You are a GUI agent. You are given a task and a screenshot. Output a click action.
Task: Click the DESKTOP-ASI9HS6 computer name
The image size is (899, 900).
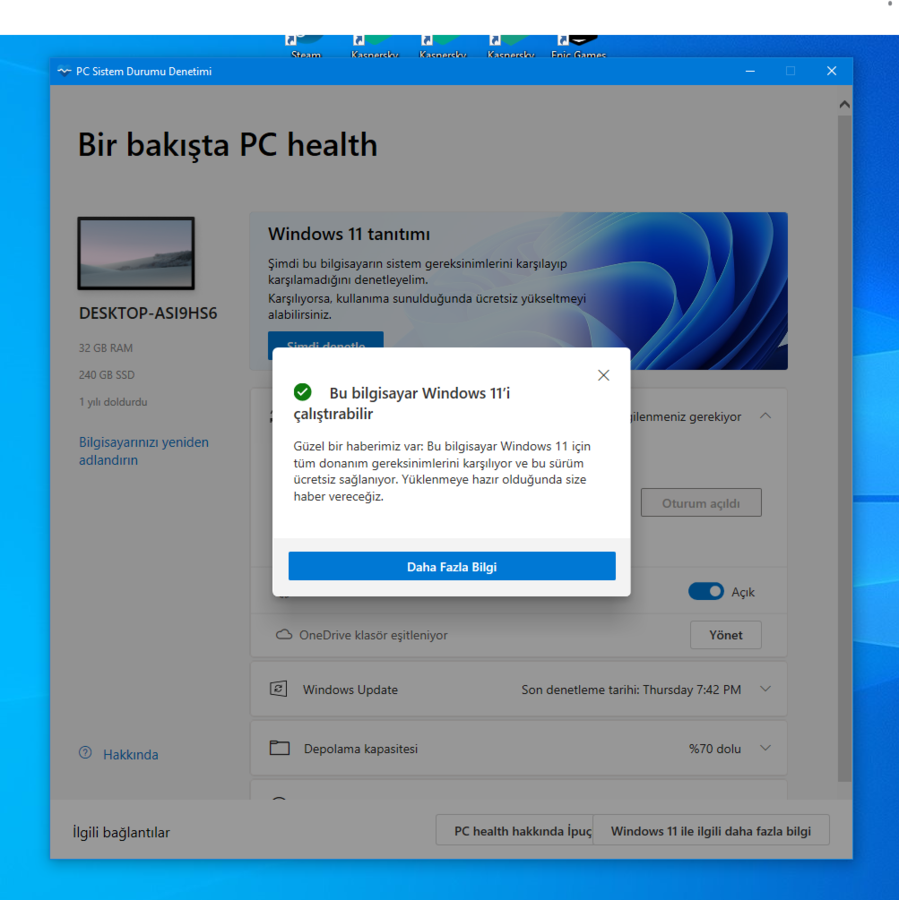pos(148,313)
